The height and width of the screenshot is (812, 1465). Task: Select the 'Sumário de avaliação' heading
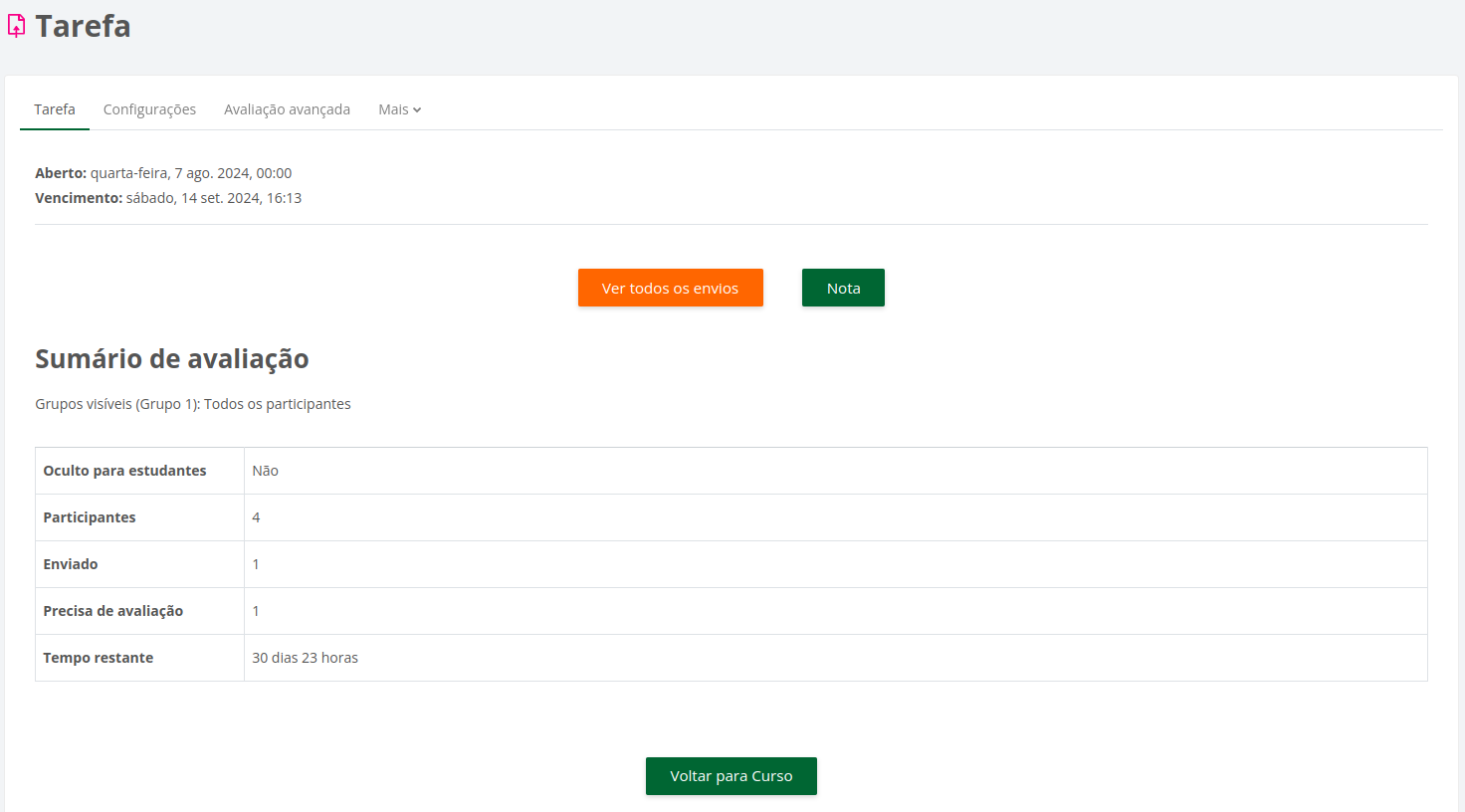(x=171, y=359)
